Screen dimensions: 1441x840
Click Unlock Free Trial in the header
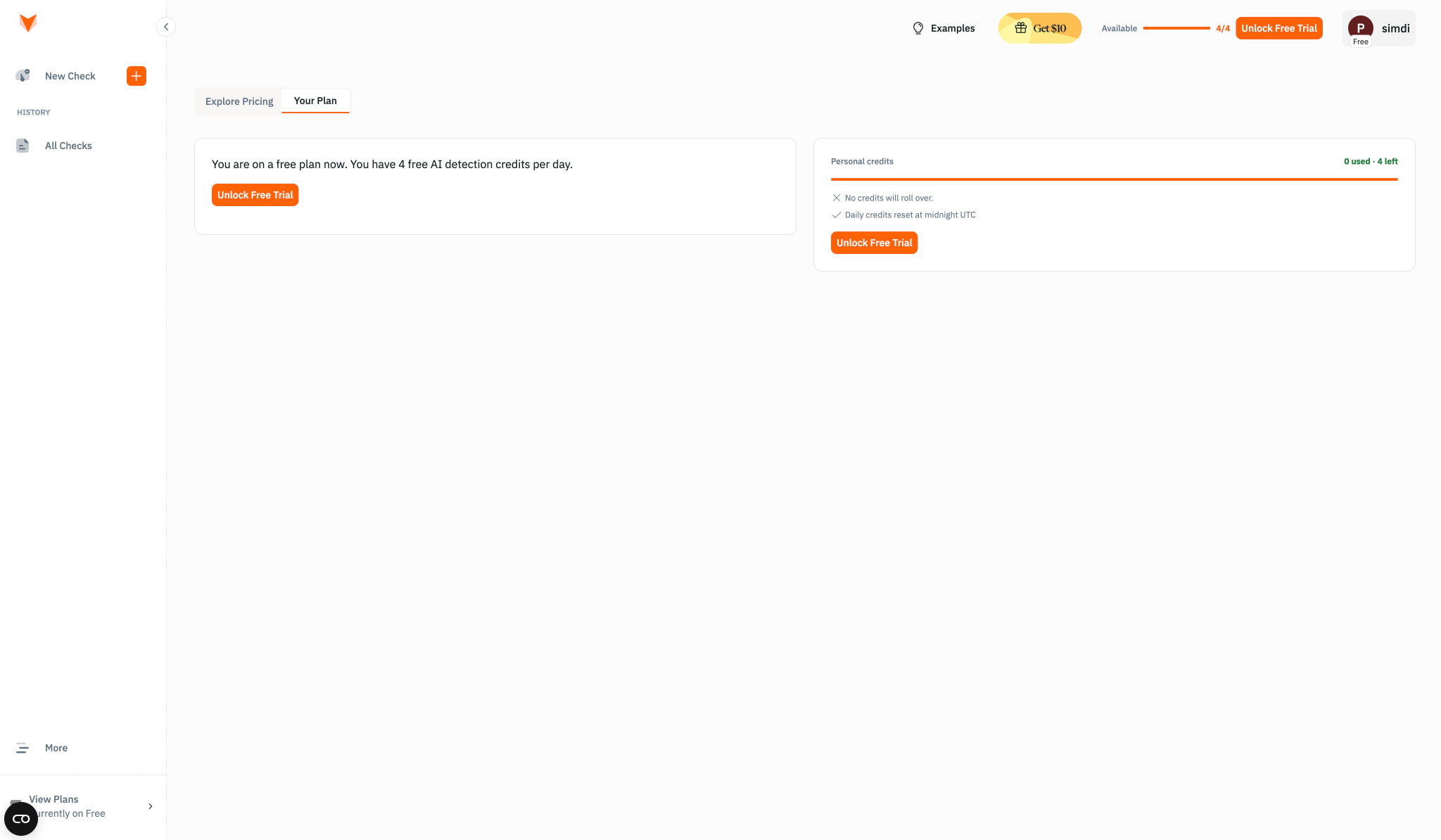1279,28
